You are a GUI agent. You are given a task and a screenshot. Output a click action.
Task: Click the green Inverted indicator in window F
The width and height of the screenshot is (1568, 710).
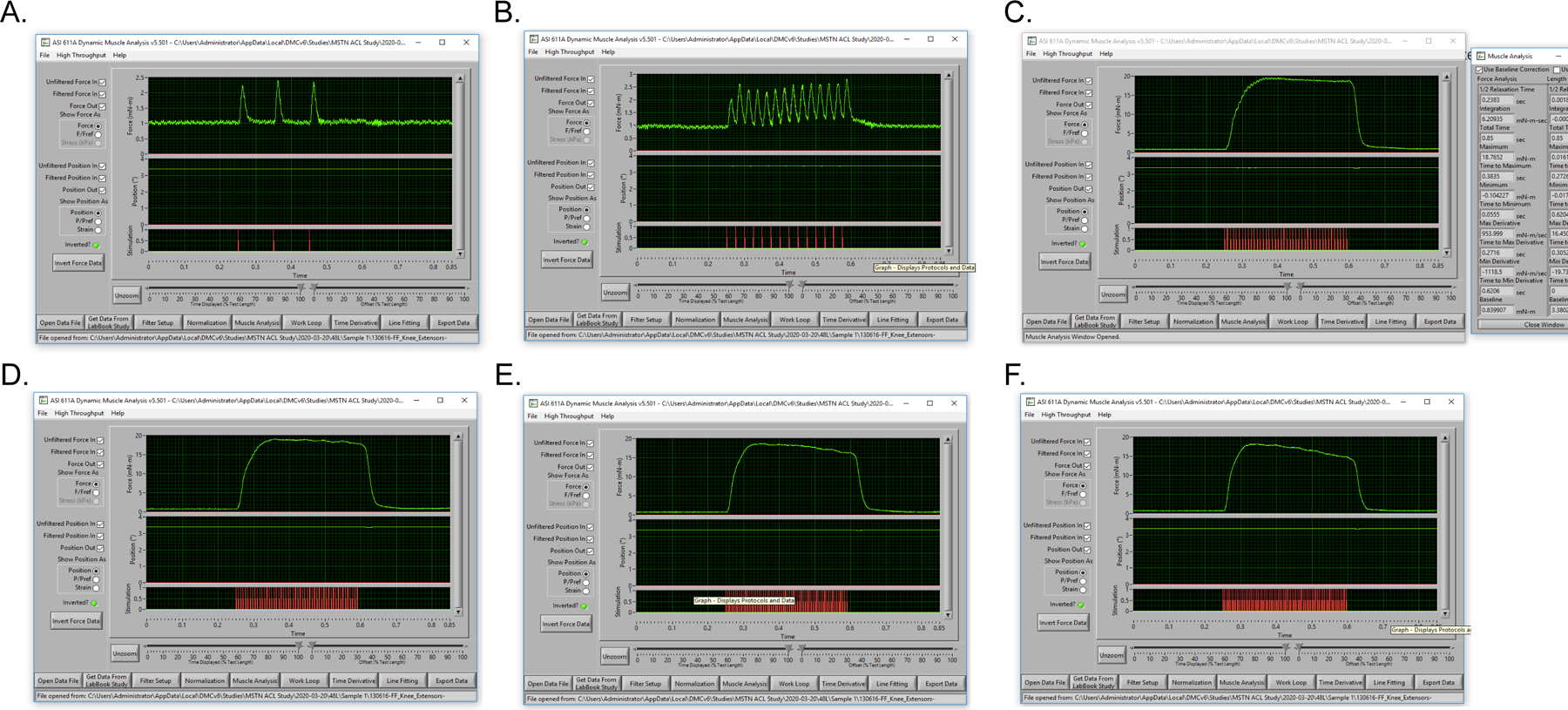coord(1081,605)
